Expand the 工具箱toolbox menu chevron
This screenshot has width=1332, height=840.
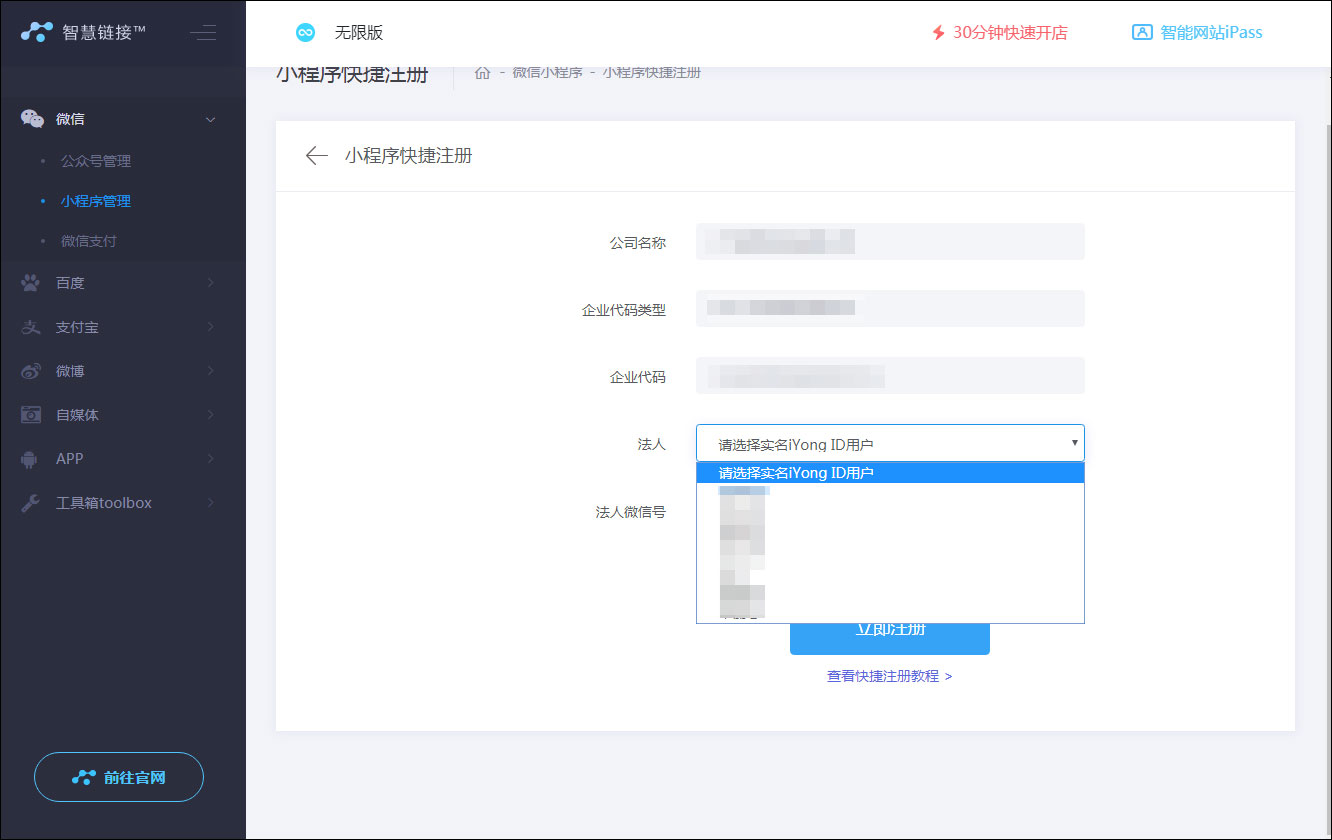pos(210,502)
